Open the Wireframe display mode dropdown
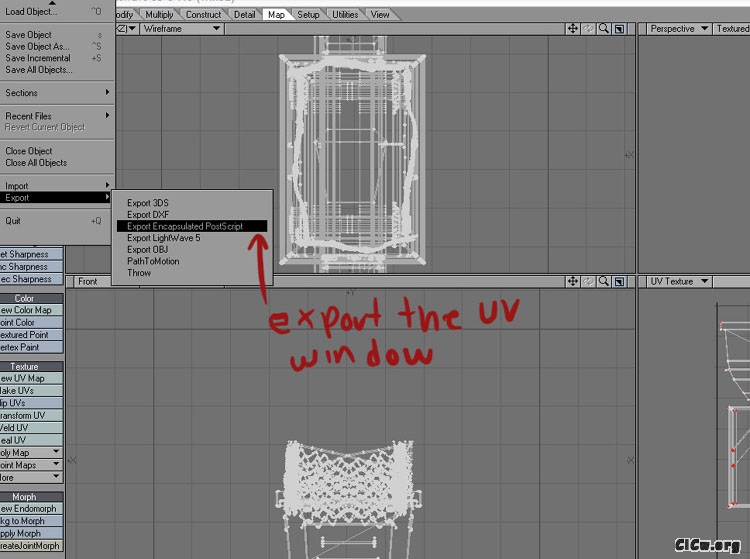This screenshot has width=750, height=559. point(180,29)
